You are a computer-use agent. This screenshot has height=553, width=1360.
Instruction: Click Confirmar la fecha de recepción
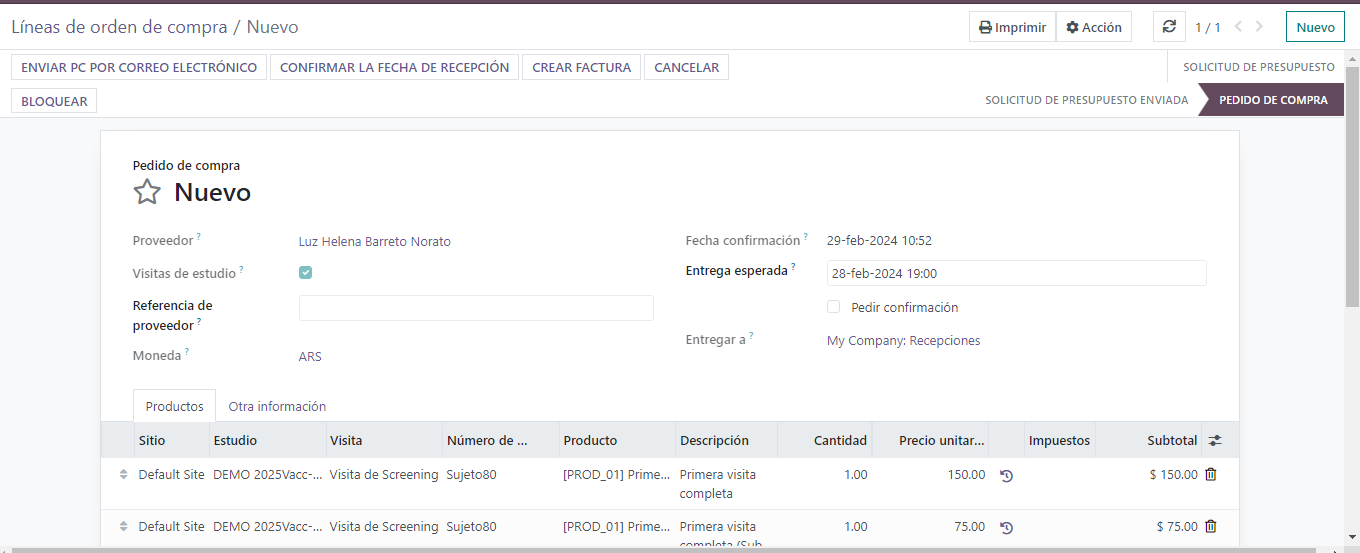[394, 67]
